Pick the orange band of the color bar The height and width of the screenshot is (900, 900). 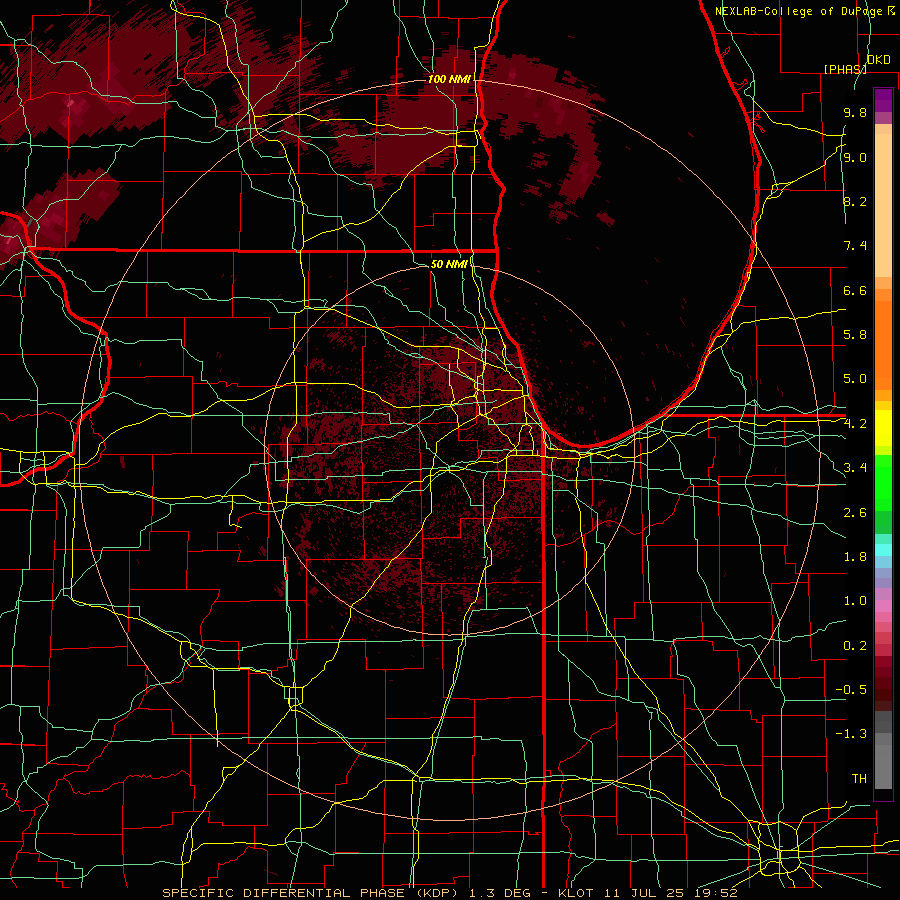pyautogui.click(x=883, y=344)
